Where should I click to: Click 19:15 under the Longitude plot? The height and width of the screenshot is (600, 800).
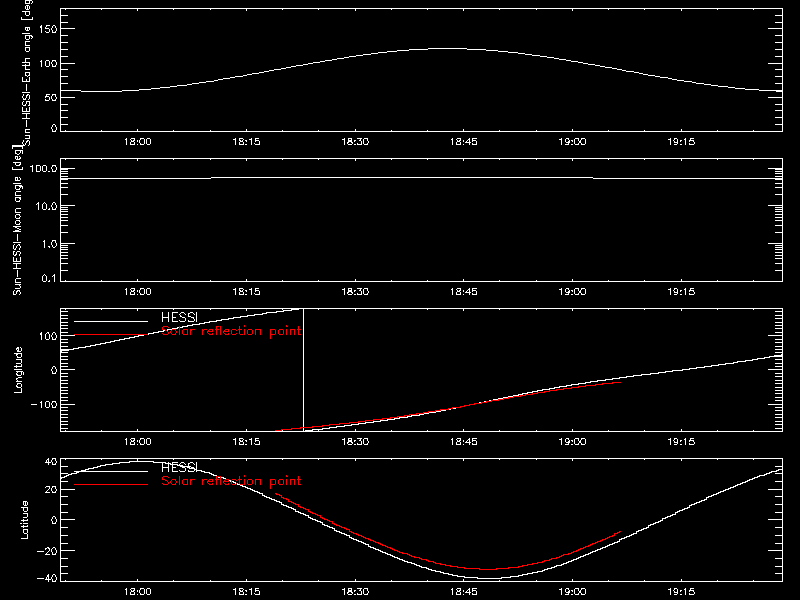pyautogui.click(x=681, y=442)
